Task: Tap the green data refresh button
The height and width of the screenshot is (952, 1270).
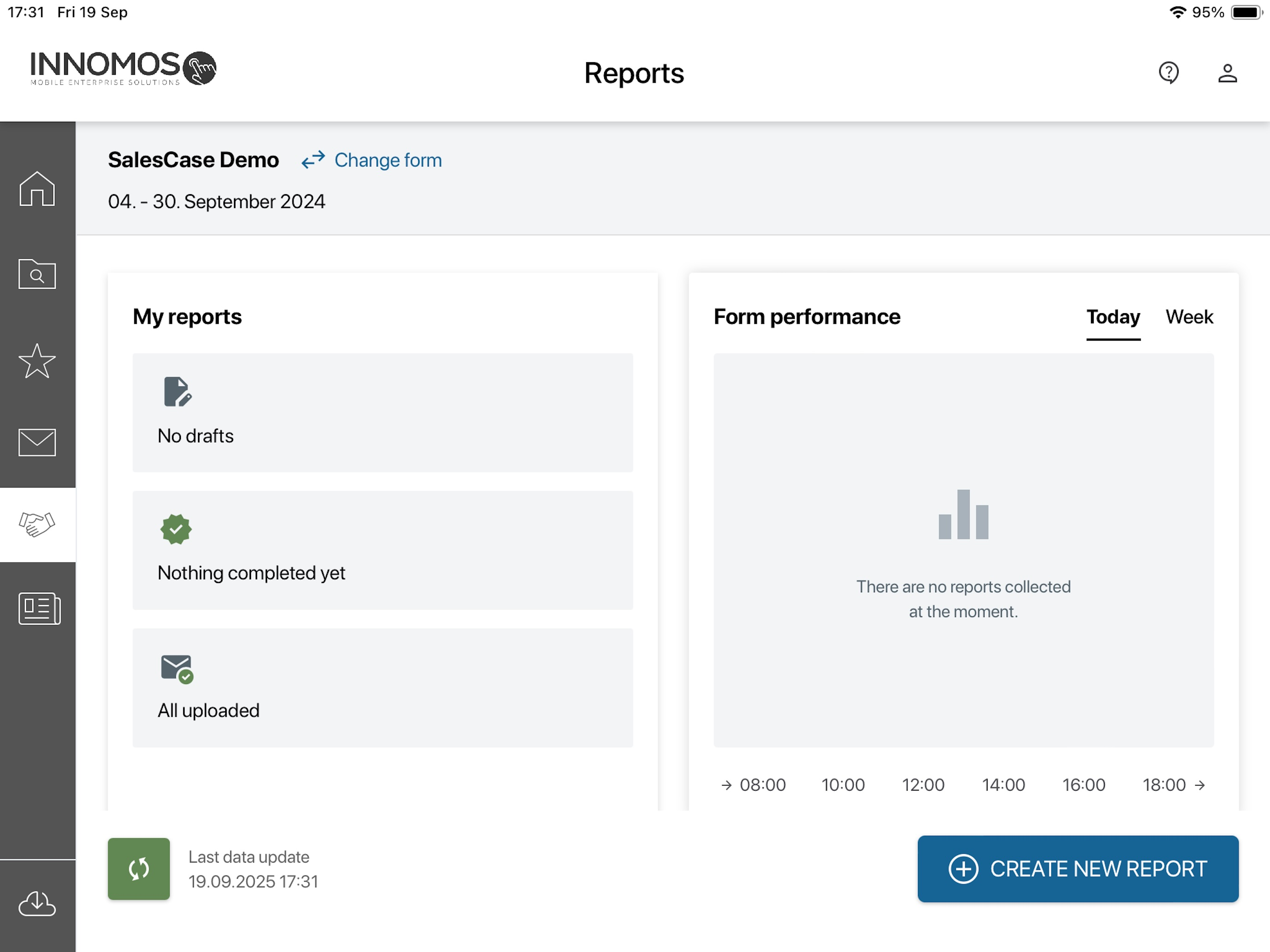Action: point(139,869)
